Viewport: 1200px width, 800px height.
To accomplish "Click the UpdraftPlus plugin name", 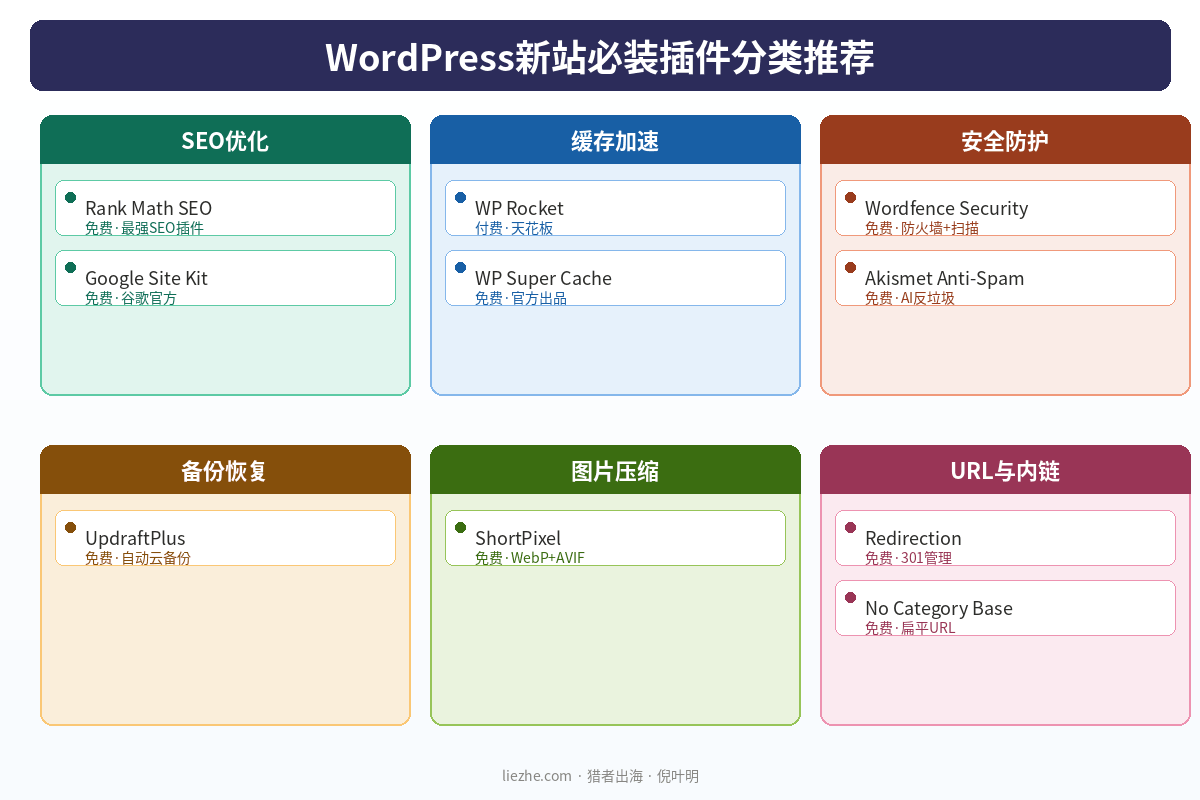I will point(135,538).
